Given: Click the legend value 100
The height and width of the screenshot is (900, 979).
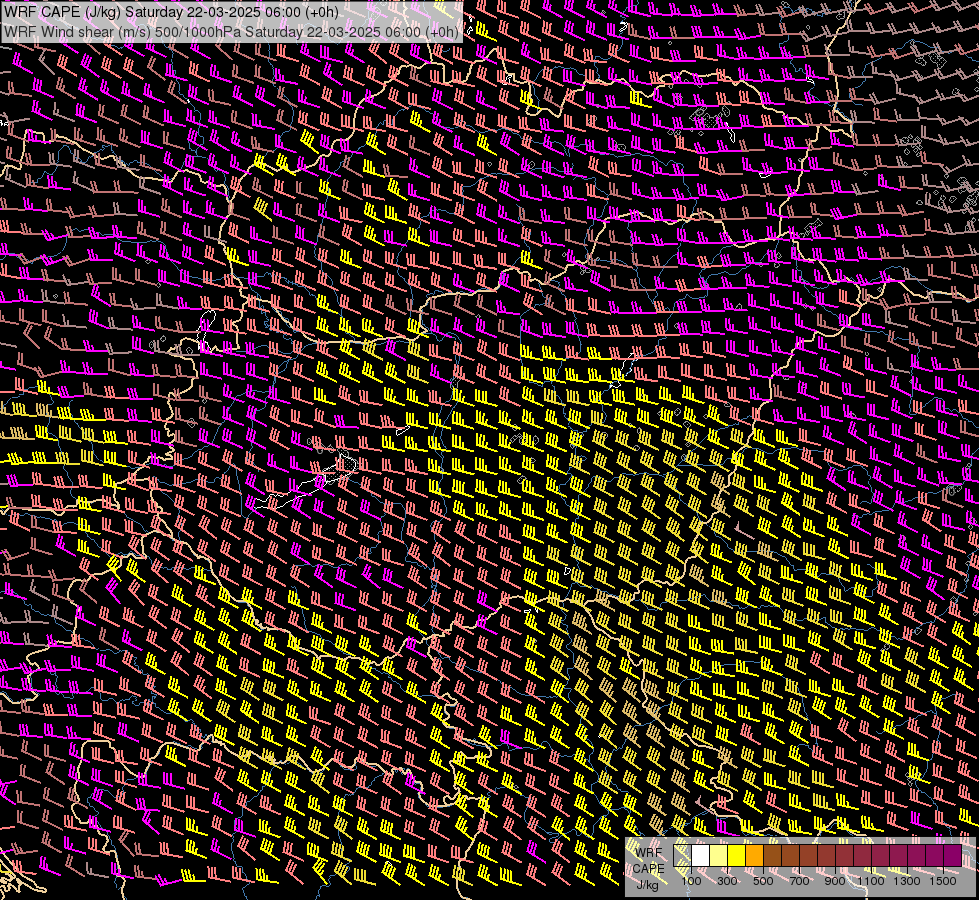Looking at the screenshot, I should [691, 881].
